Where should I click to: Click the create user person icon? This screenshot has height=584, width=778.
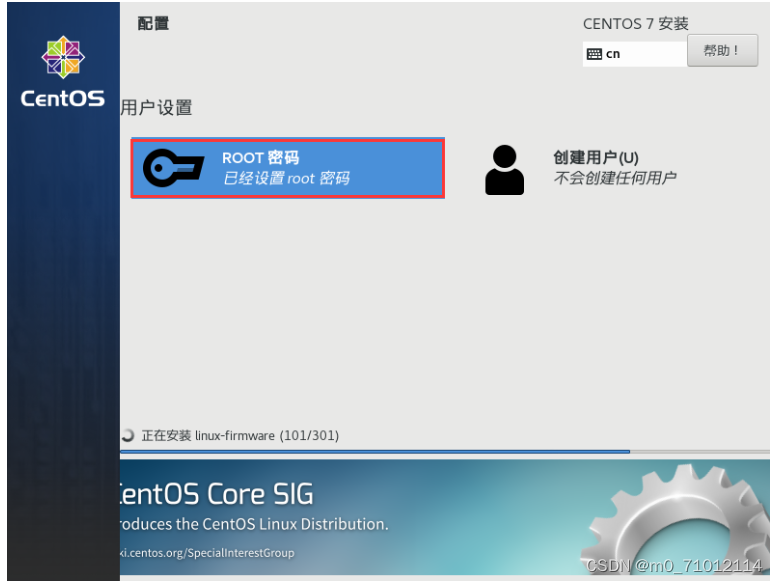(x=504, y=170)
